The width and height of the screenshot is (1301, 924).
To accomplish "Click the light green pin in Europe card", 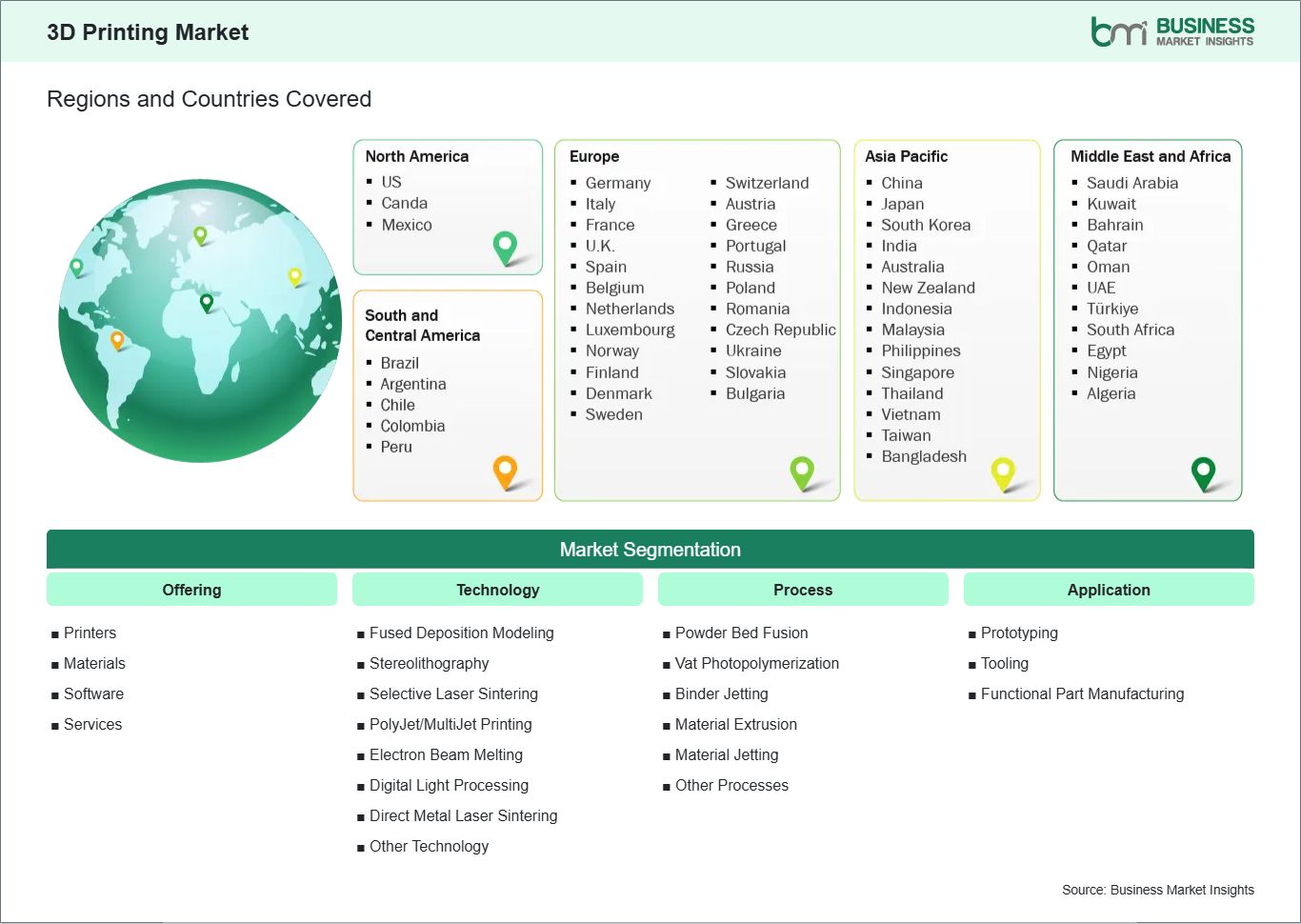I will [x=802, y=471].
